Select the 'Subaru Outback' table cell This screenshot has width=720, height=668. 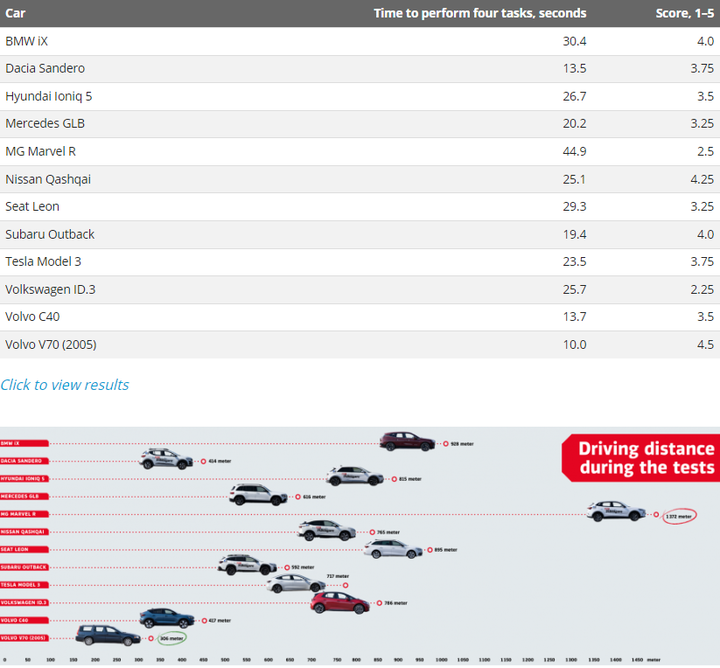click(x=50, y=234)
